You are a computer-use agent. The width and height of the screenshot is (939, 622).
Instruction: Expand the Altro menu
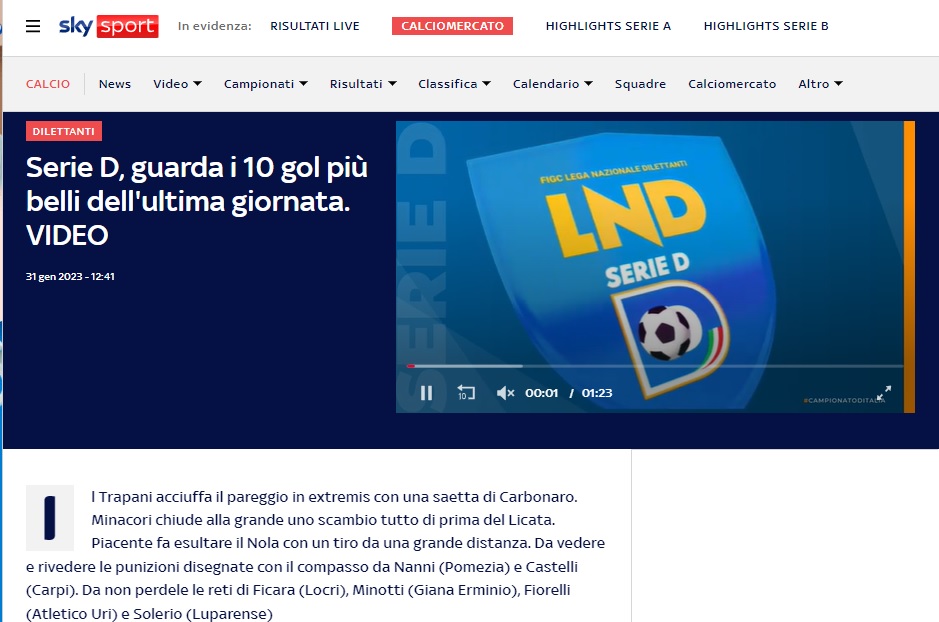(820, 84)
